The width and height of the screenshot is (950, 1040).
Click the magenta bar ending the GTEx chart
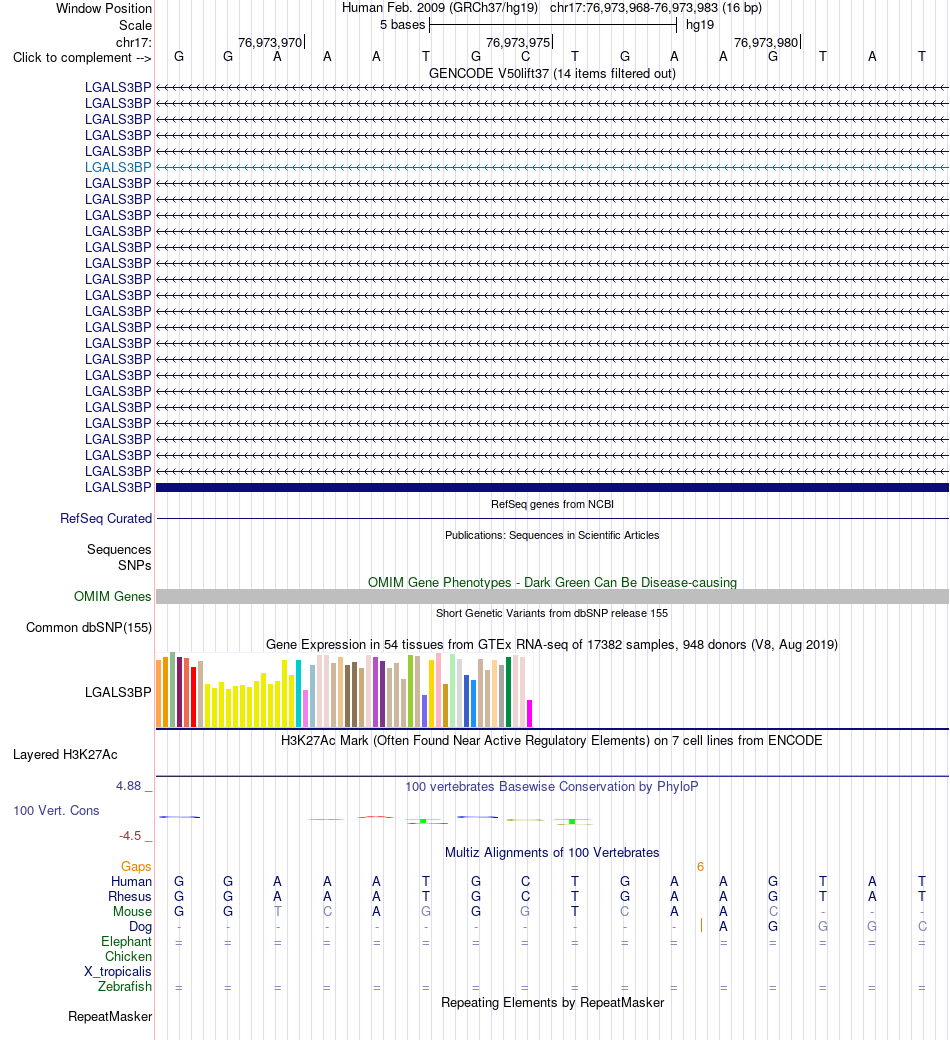529,714
